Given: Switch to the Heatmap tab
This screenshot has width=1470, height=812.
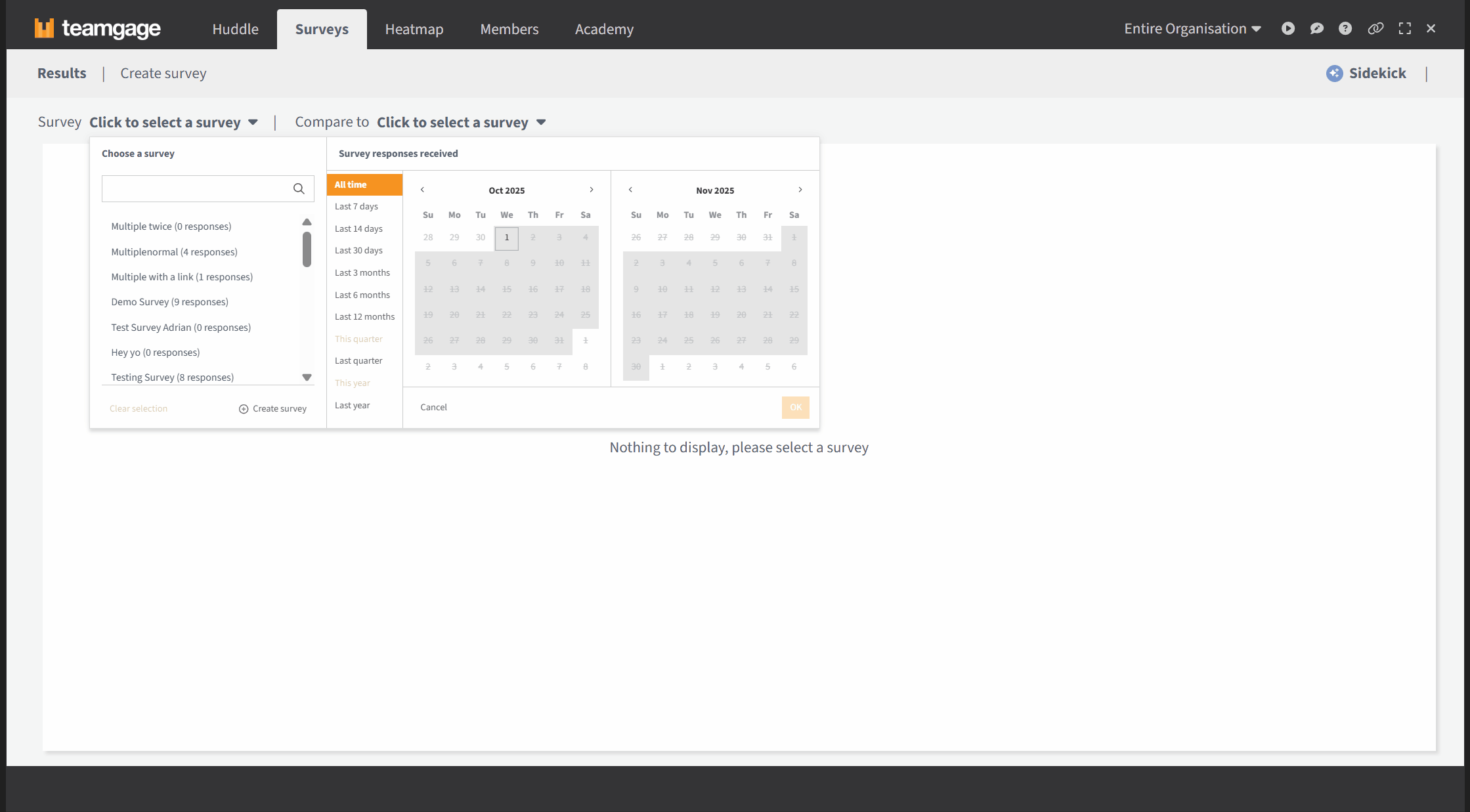Looking at the screenshot, I should tap(414, 30).
